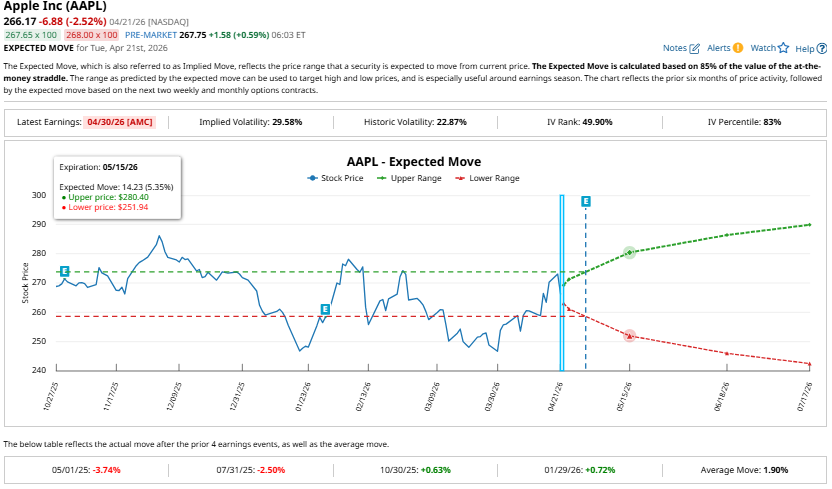Click the lower range point at 06/18/26
Viewport: 832px width, 489px height.
pyautogui.click(x=726, y=353)
